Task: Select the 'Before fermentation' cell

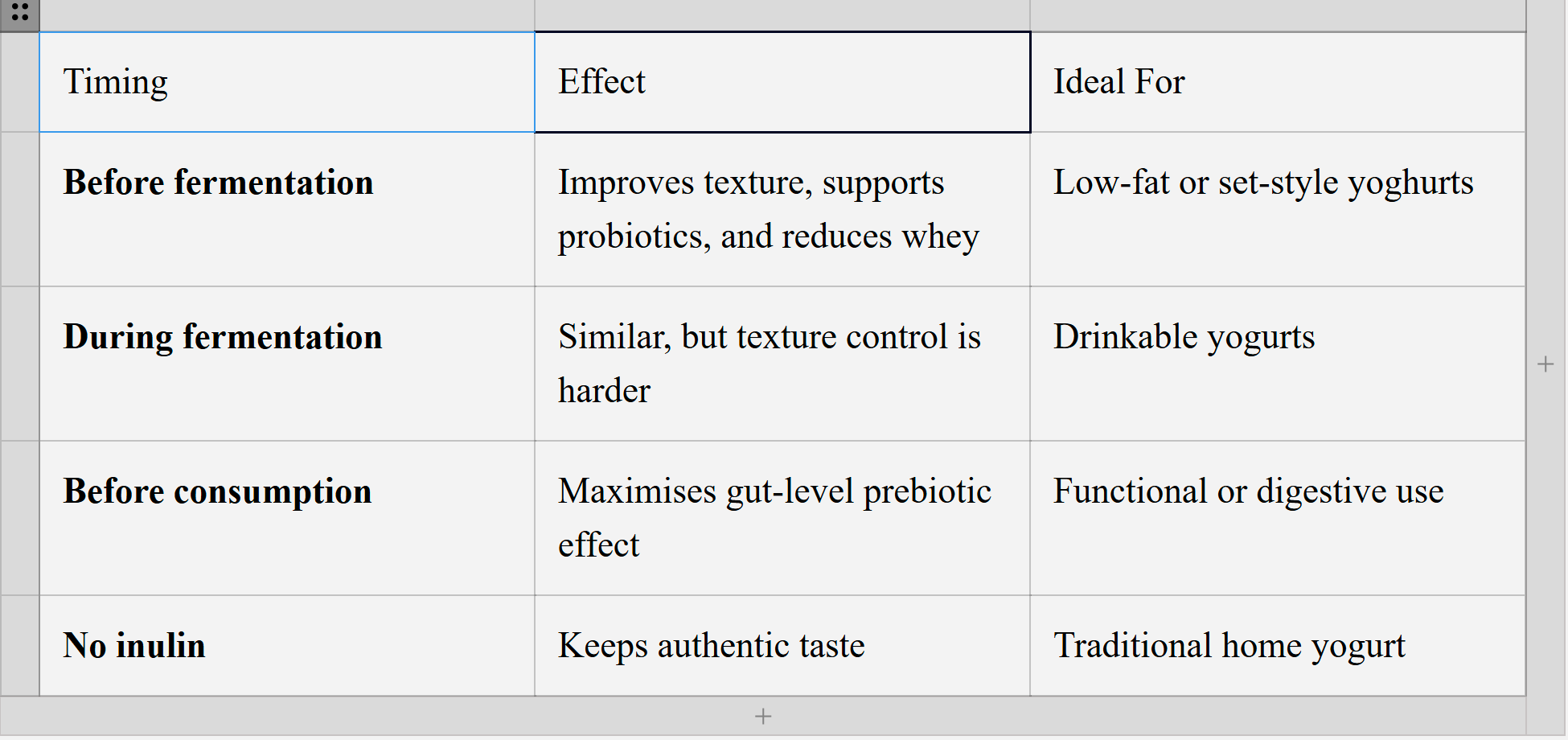Action: pyautogui.click(x=286, y=209)
